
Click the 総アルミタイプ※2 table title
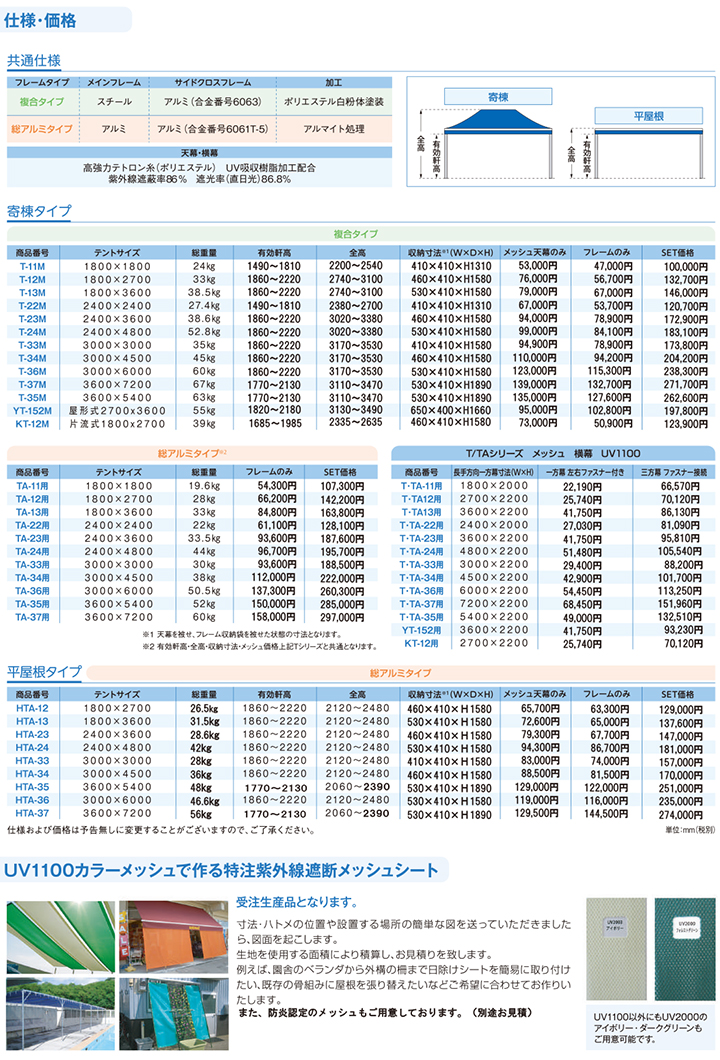(x=193, y=453)
